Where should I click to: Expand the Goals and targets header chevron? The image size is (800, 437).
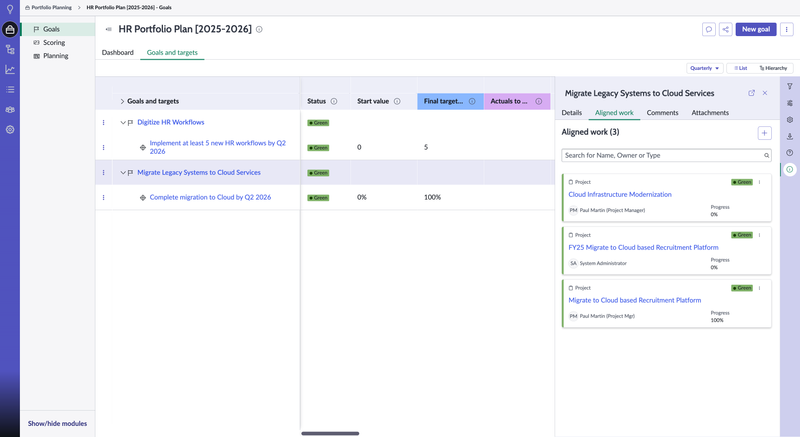pyautogui.click(x=122, y=101)
